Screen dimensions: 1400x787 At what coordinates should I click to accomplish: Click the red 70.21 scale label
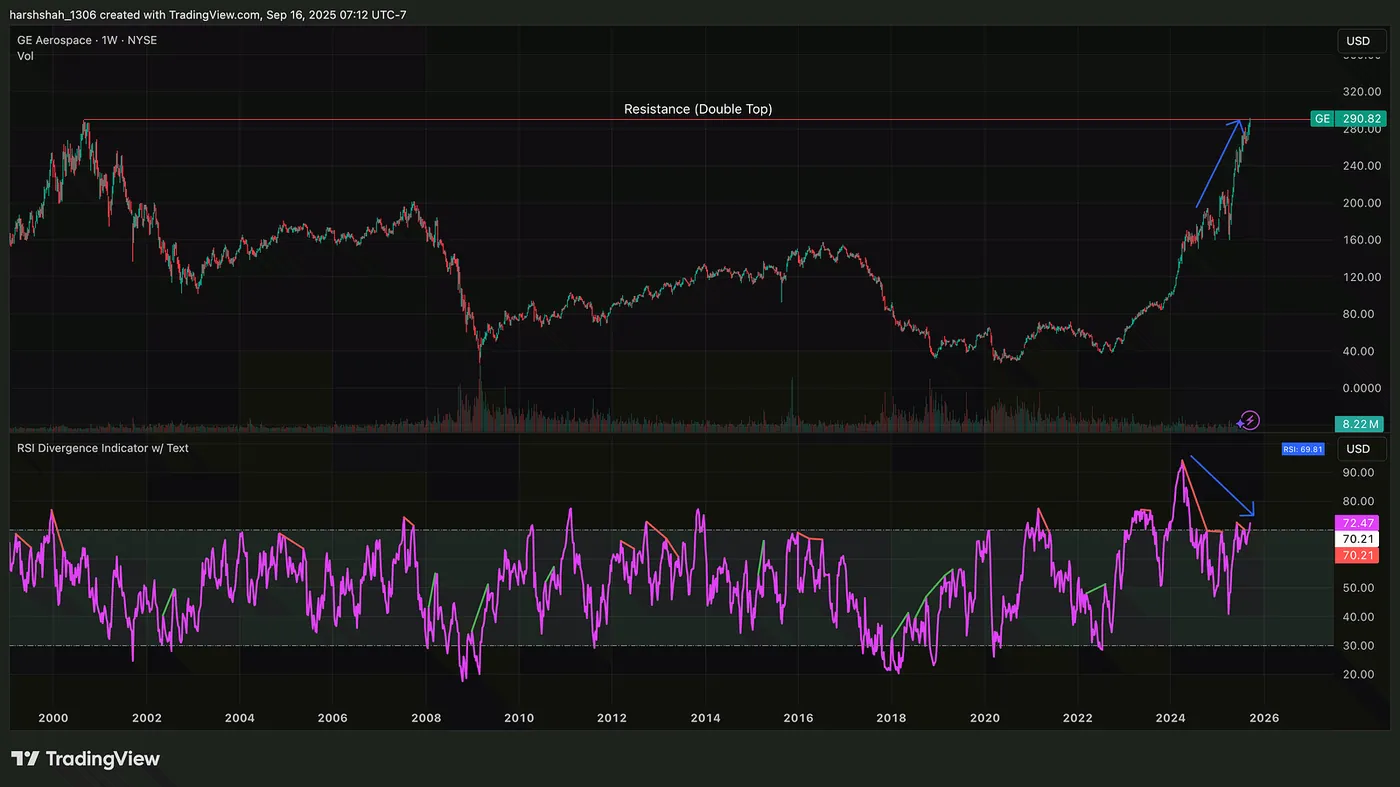(x=1358, y=555)
